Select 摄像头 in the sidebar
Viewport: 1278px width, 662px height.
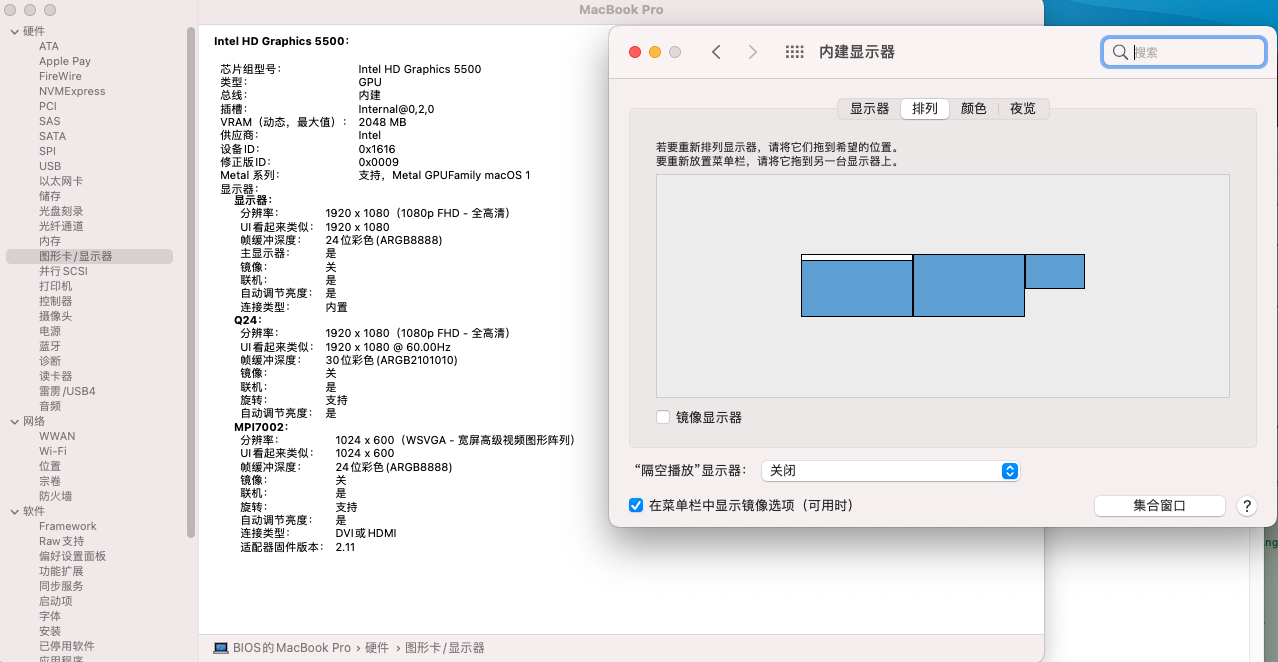pyautogui.click(x=56, y=316)
